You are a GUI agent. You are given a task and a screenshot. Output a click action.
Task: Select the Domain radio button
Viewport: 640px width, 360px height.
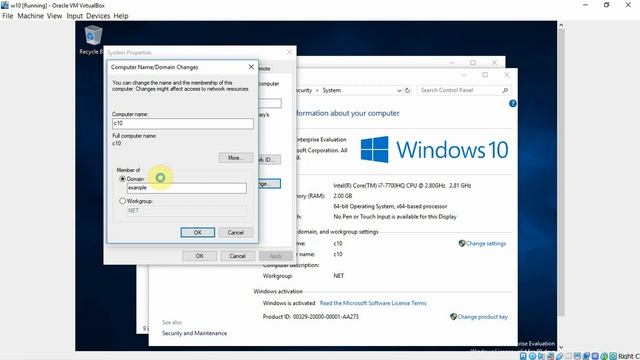[x=122, y=179]
